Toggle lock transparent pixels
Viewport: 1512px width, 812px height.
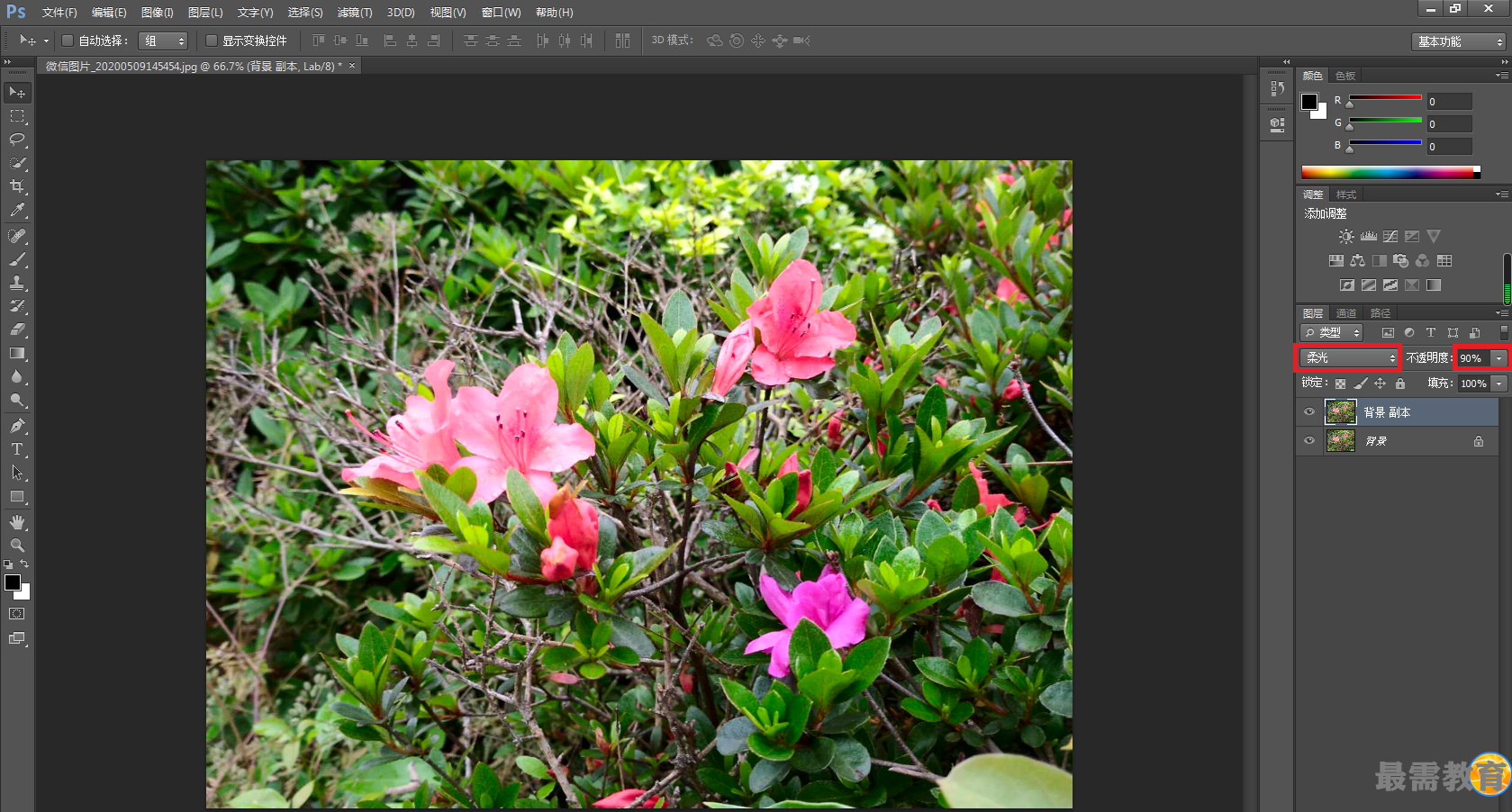1340,383
